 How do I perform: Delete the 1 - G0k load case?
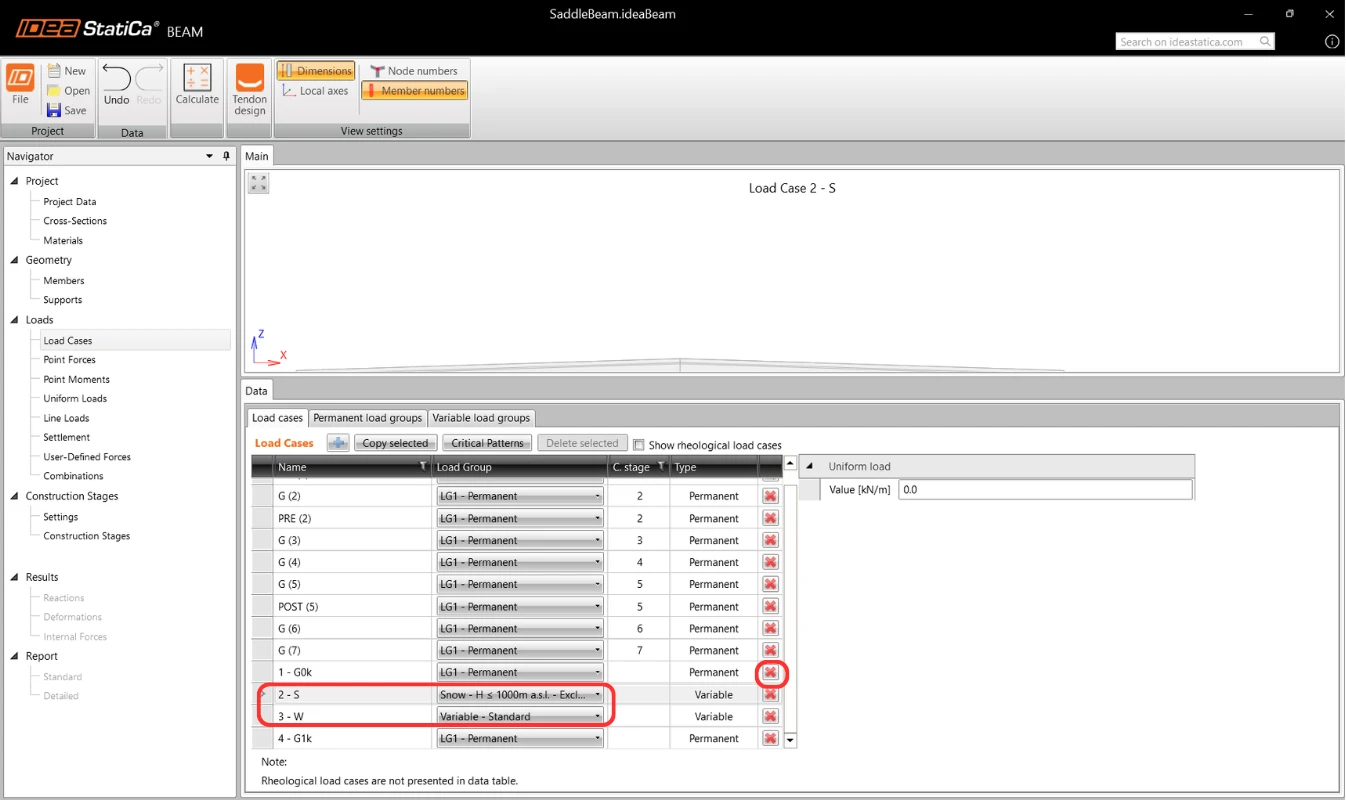click(770, 672)
